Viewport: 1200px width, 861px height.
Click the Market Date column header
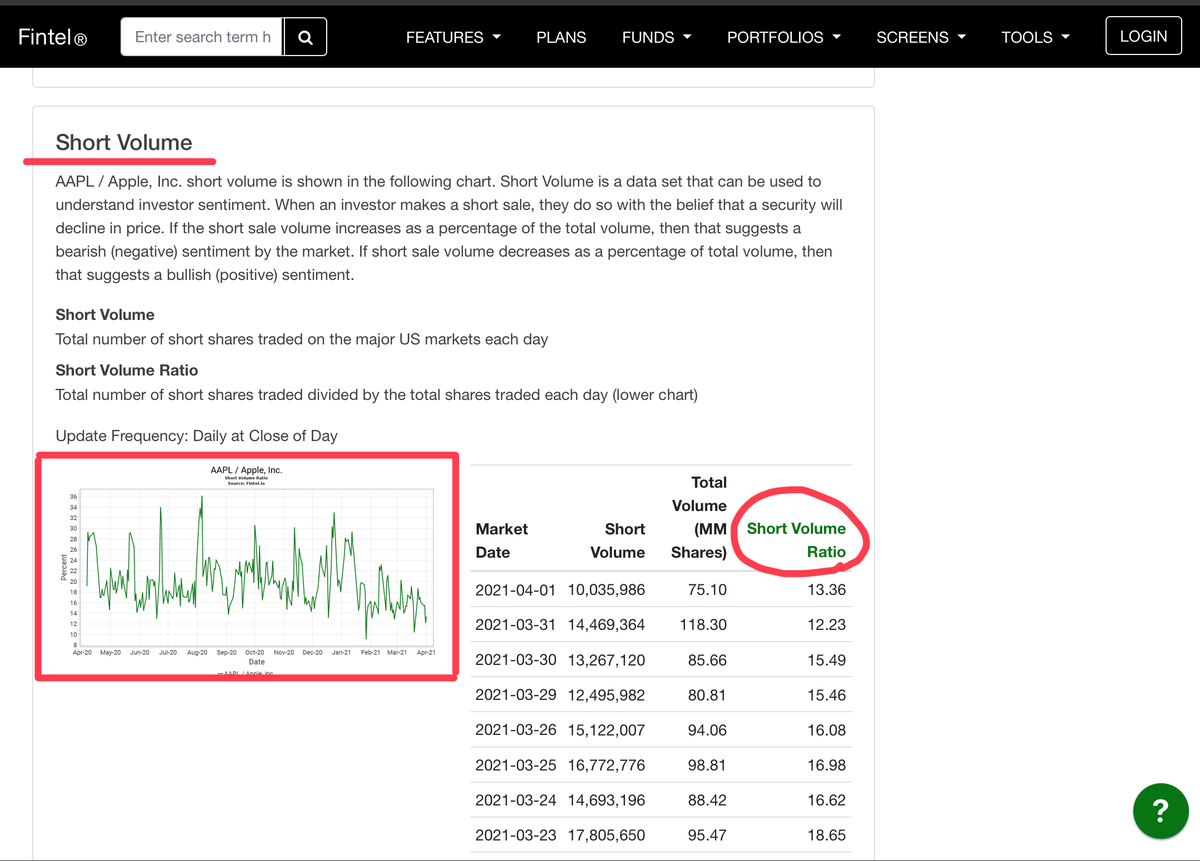[502, 540]
